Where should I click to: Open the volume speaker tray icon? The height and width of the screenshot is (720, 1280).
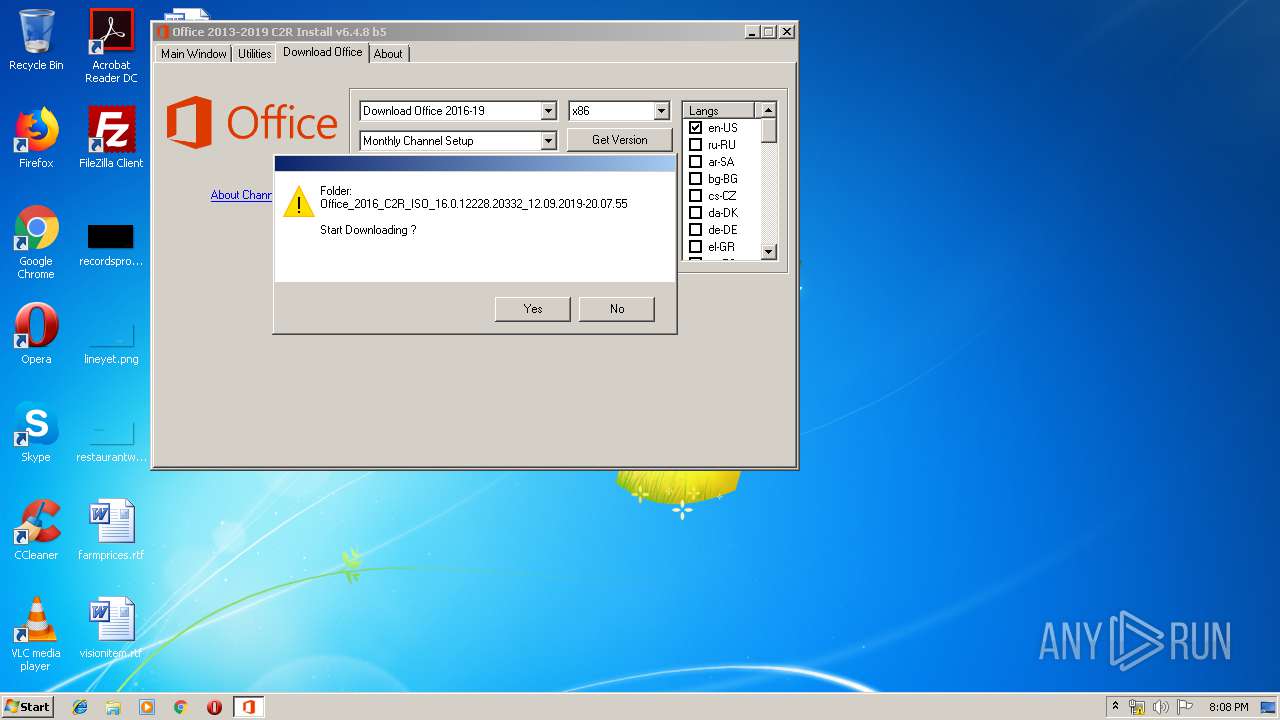[1161, 707]
